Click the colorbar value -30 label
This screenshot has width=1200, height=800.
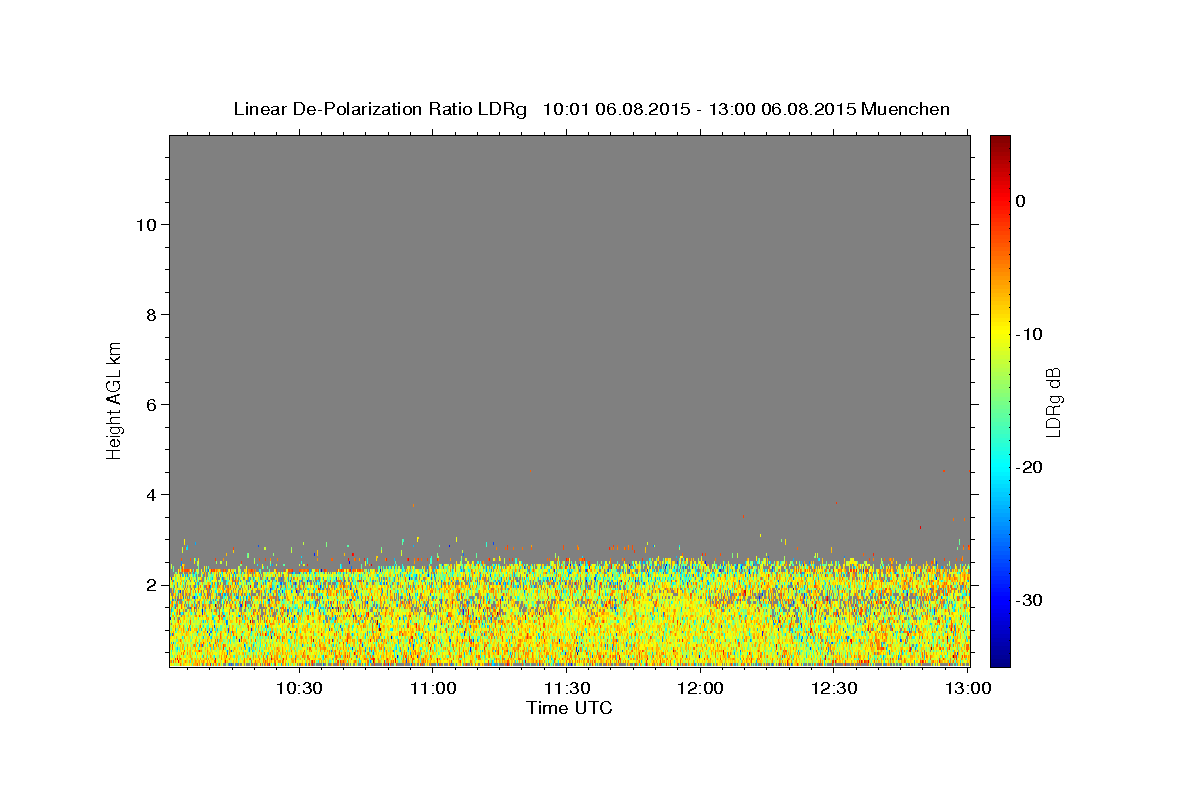[1029, 600]
